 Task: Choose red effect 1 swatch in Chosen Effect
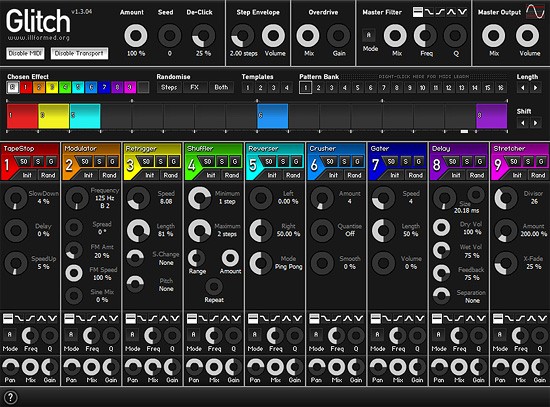coord(26,87)
